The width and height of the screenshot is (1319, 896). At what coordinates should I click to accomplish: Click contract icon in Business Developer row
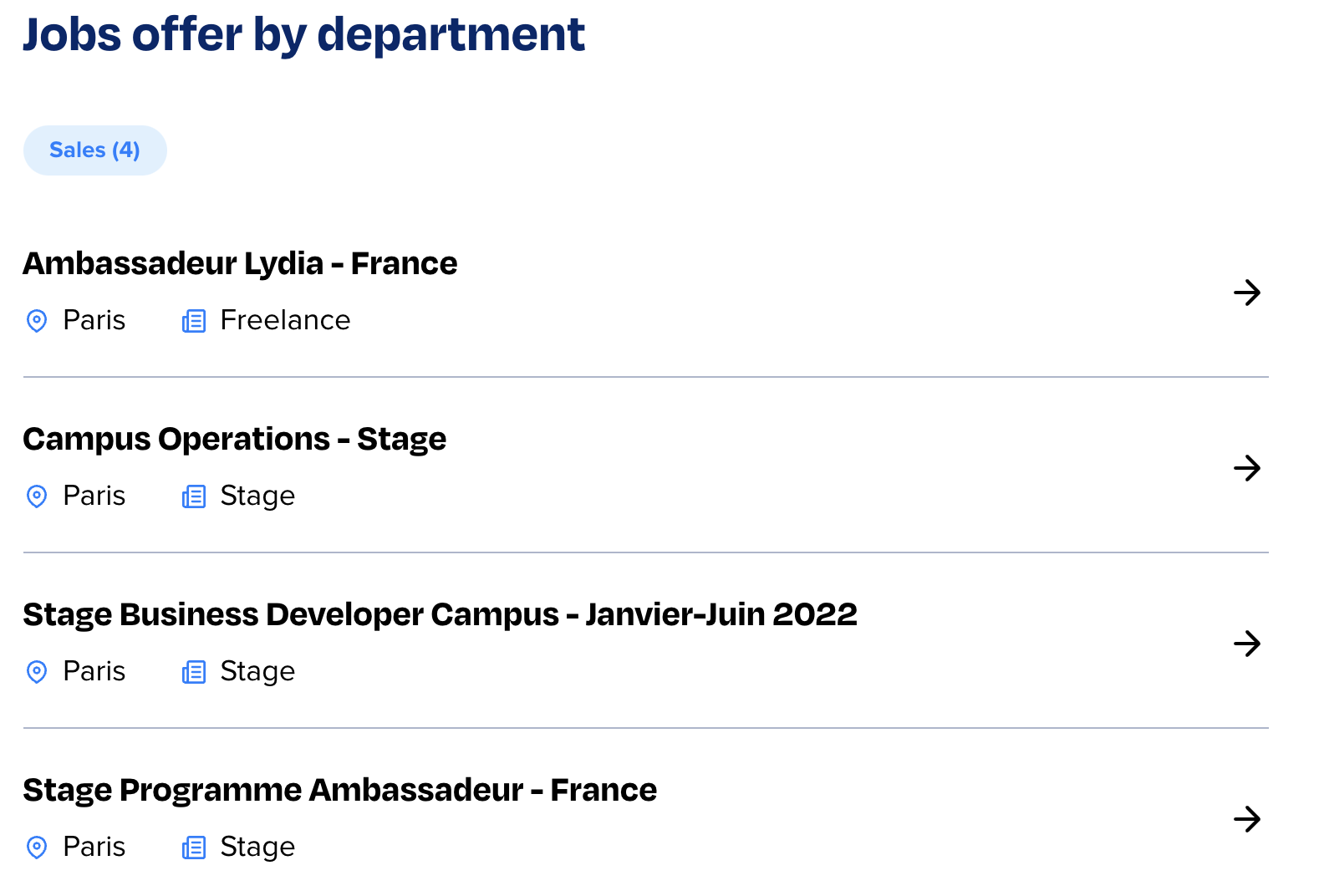[x=194, y=672]
